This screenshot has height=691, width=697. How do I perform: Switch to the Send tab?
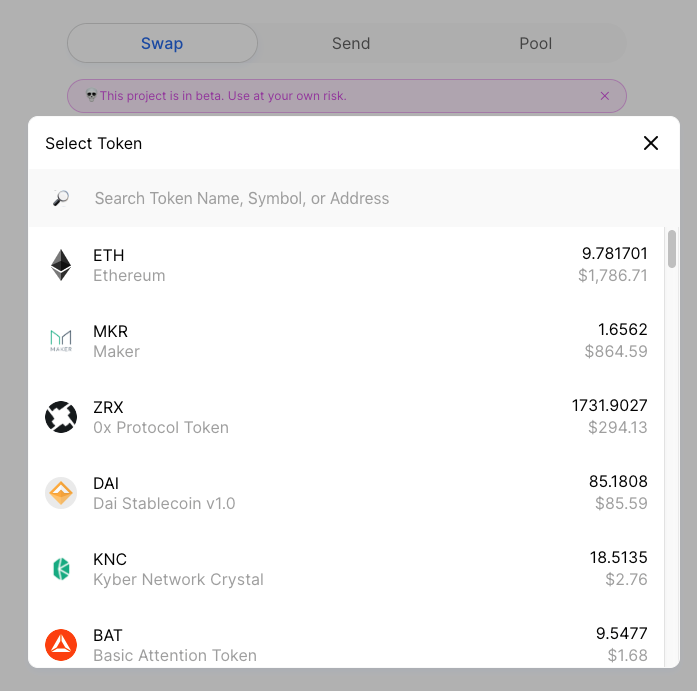(x=351, y=44)
